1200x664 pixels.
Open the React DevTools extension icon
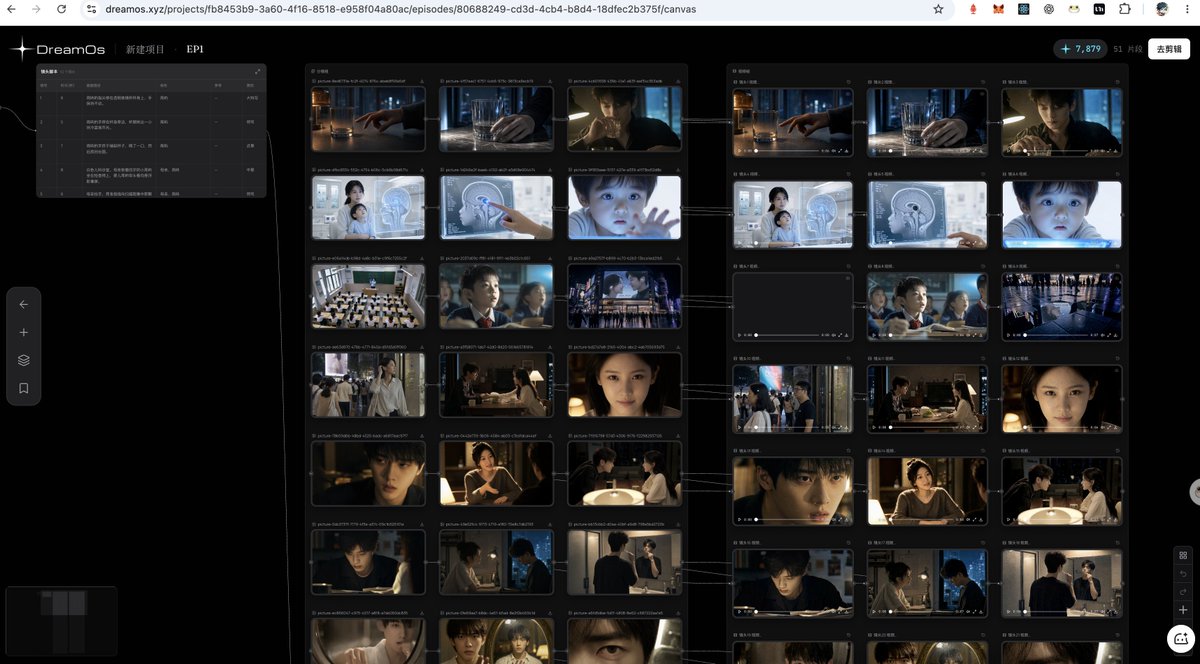[x=1024, y=9]
